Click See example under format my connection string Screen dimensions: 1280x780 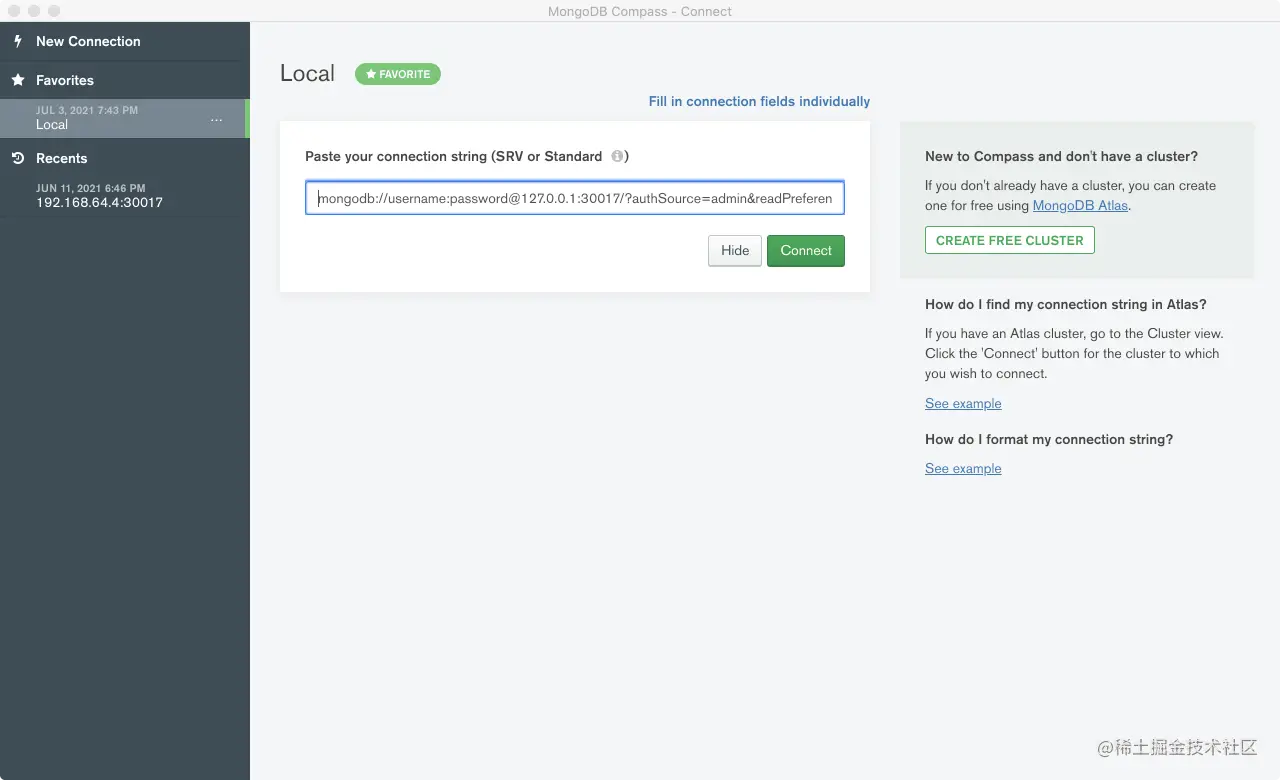(x=963, y=468)
